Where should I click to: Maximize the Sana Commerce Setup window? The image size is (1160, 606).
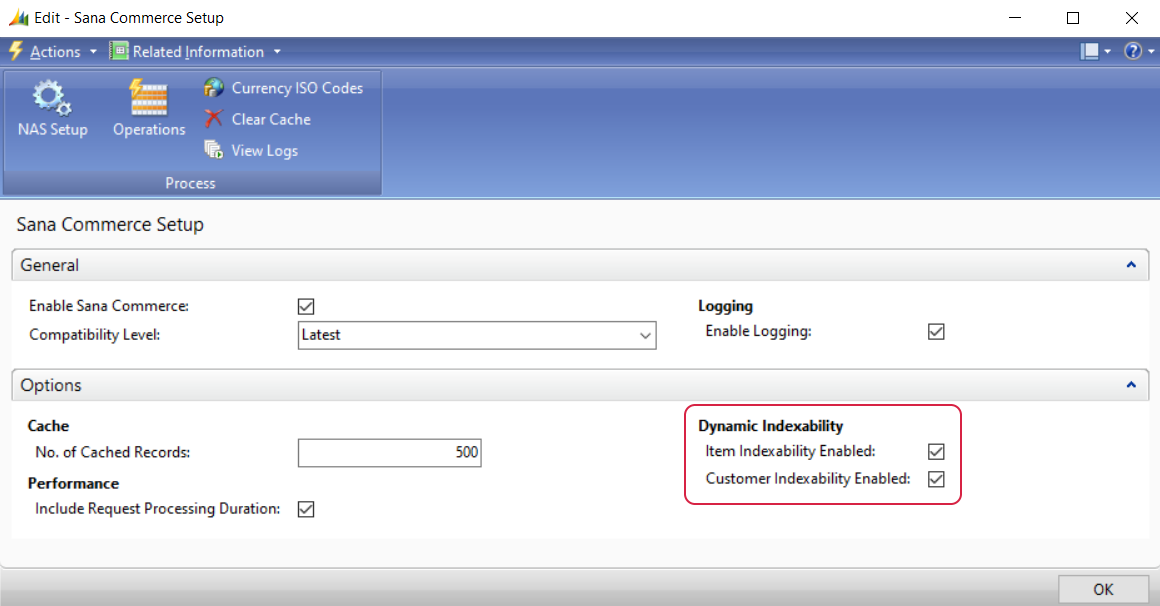1073,18
